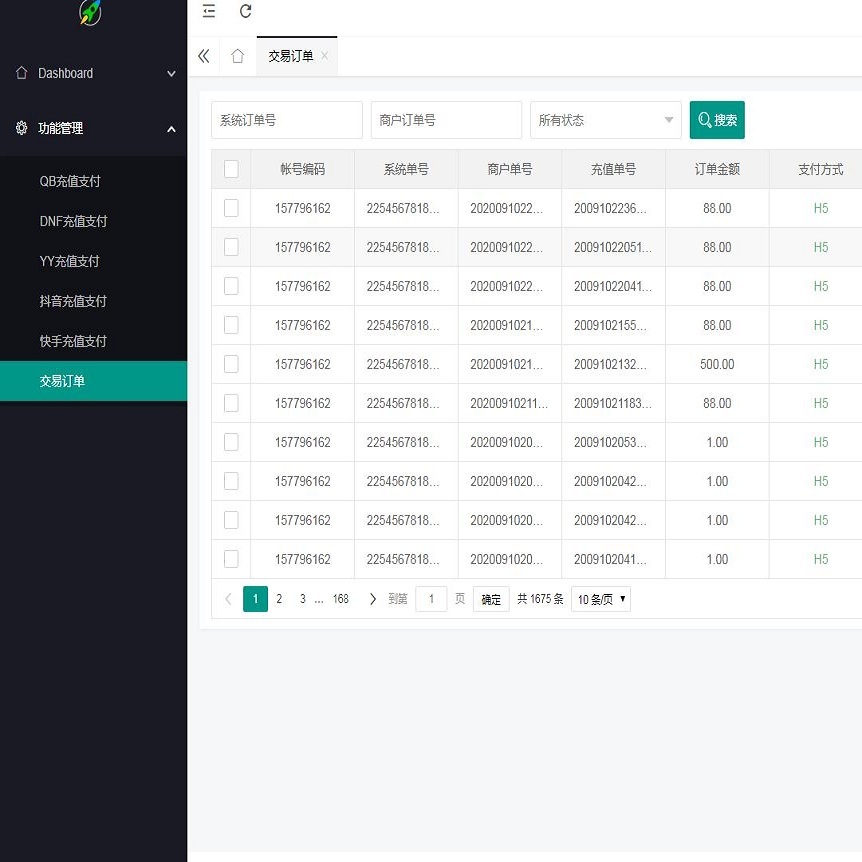Click the double-left arrow tab scroll icon
This screenshot has height=862, width=862.
pos(204,56)
